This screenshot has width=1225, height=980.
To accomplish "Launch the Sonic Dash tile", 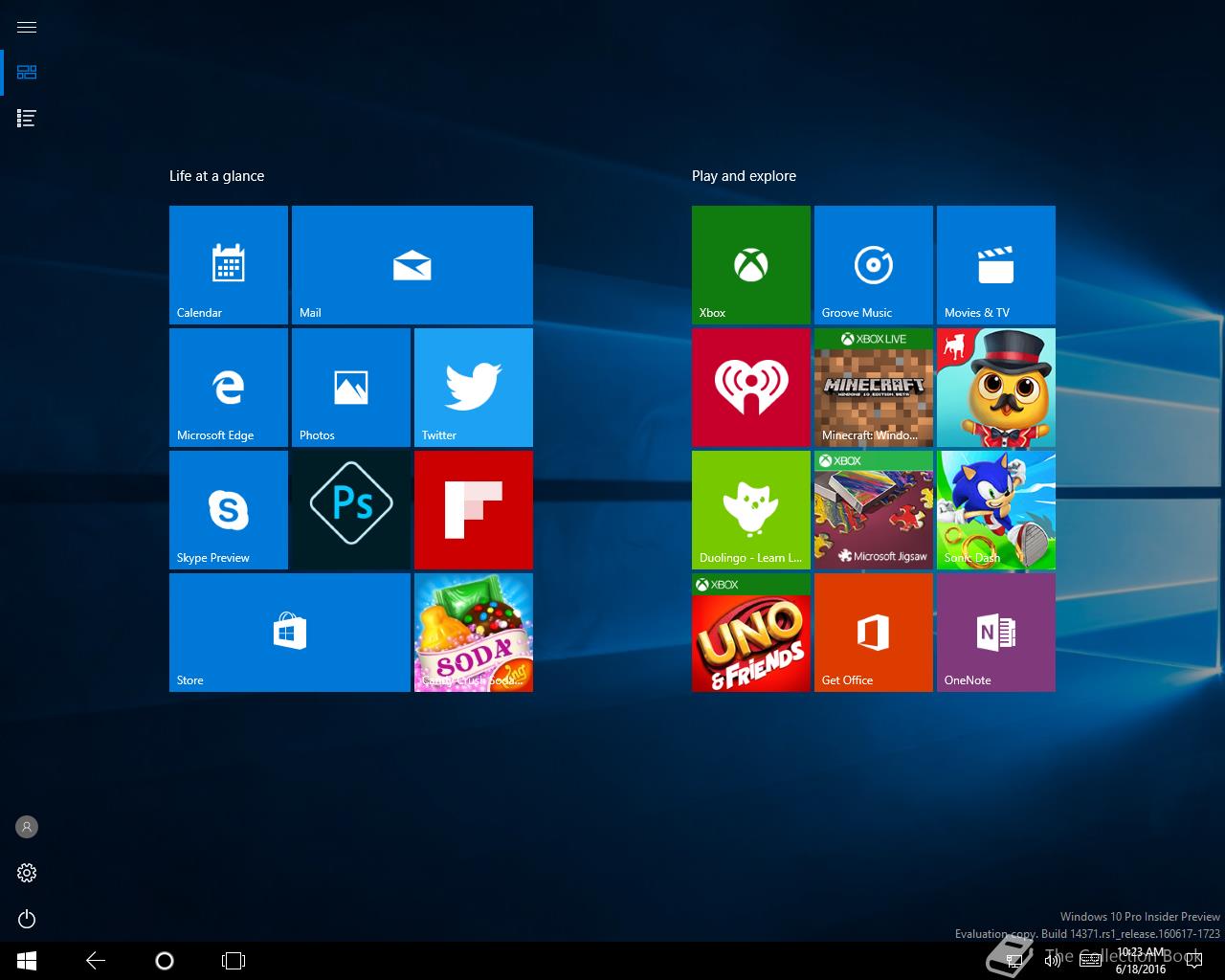I will 996,510.
